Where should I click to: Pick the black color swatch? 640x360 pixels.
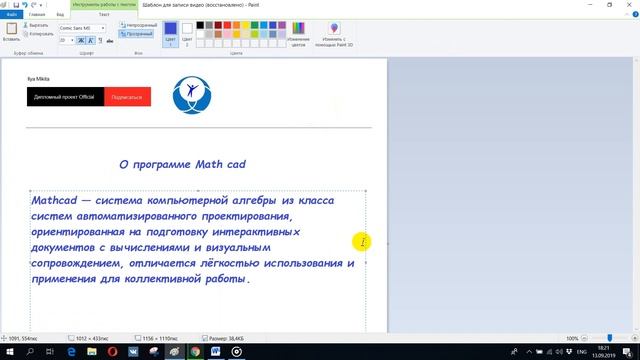point(200,25)
